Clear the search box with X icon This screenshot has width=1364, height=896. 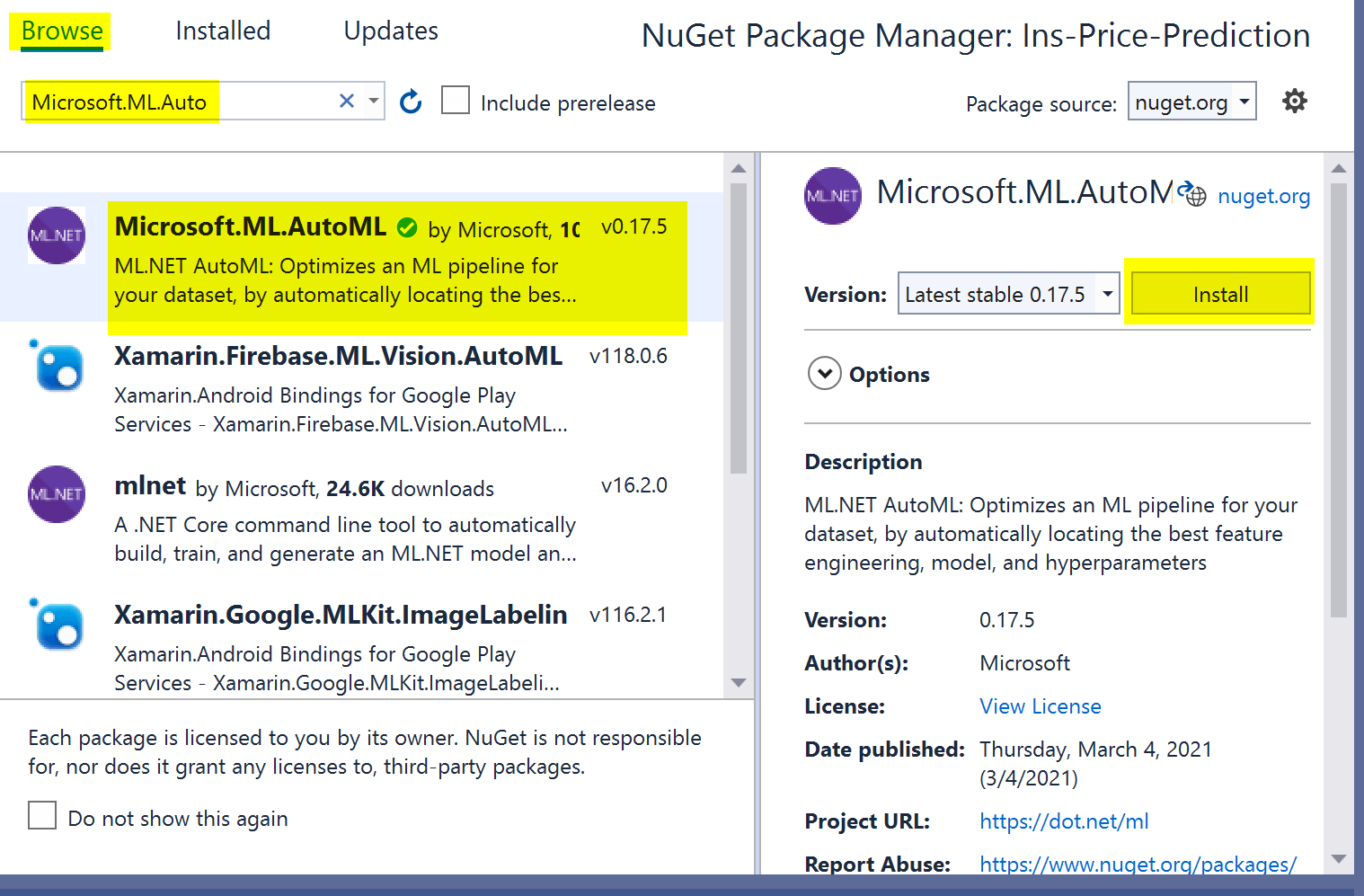[347, 102]
